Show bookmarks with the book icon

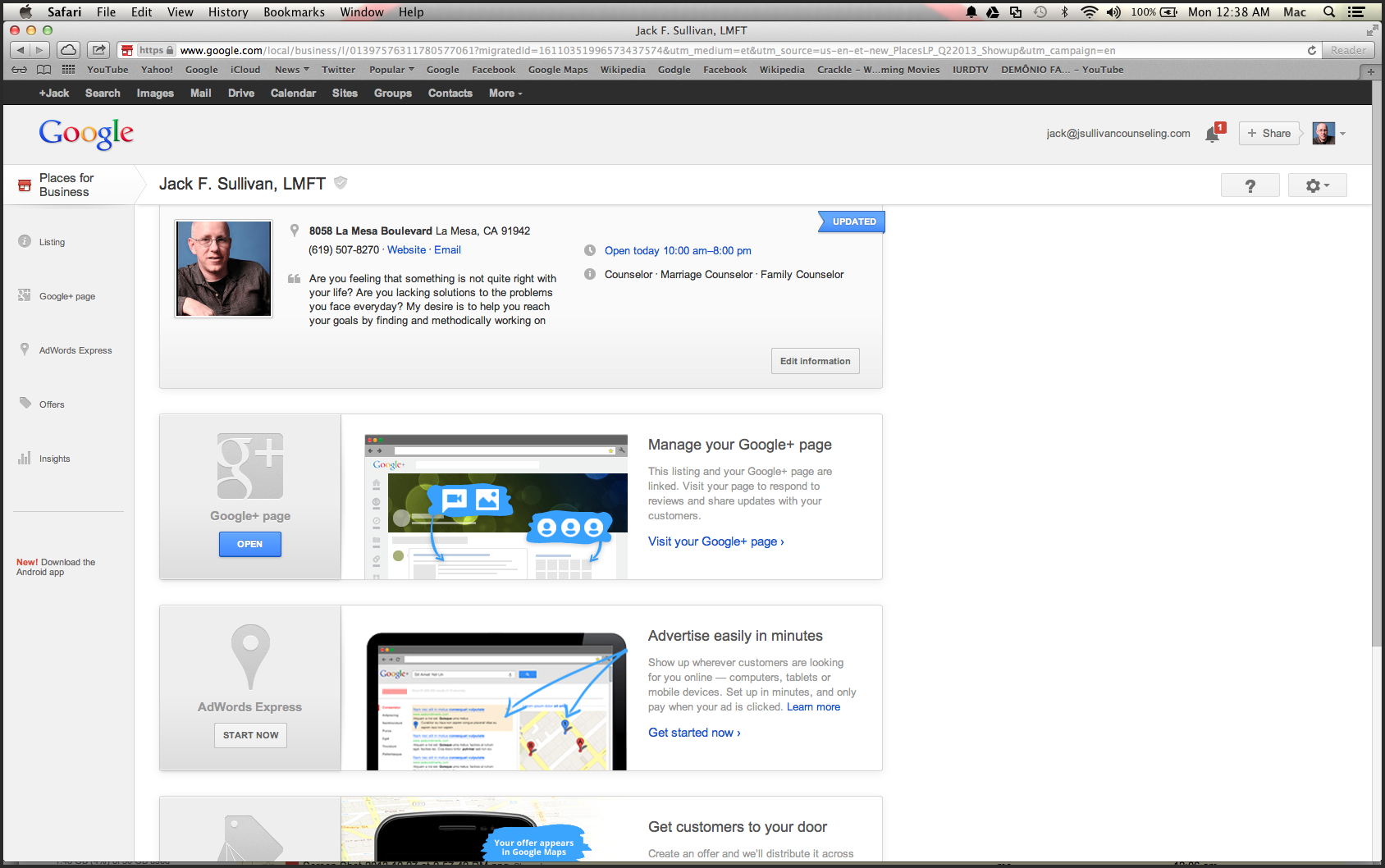pos(44,70)
